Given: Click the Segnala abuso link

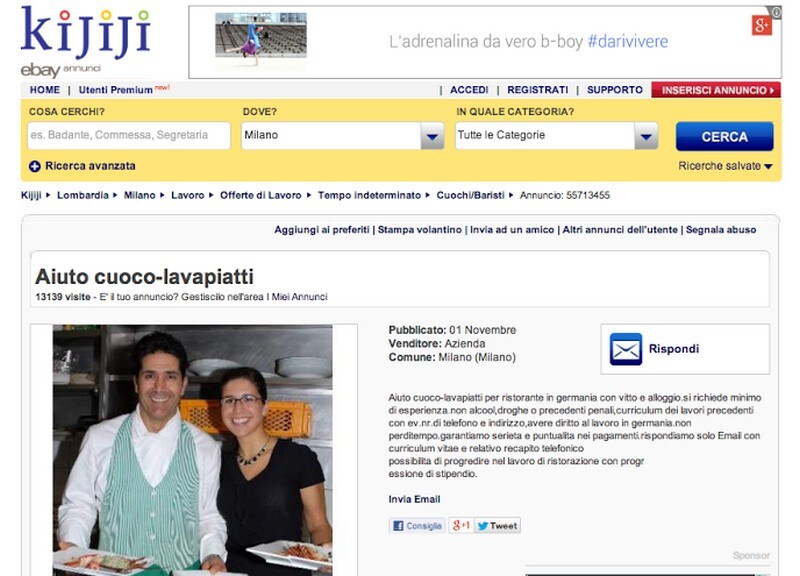Looking at the screenshot, I should click(720, 230).
